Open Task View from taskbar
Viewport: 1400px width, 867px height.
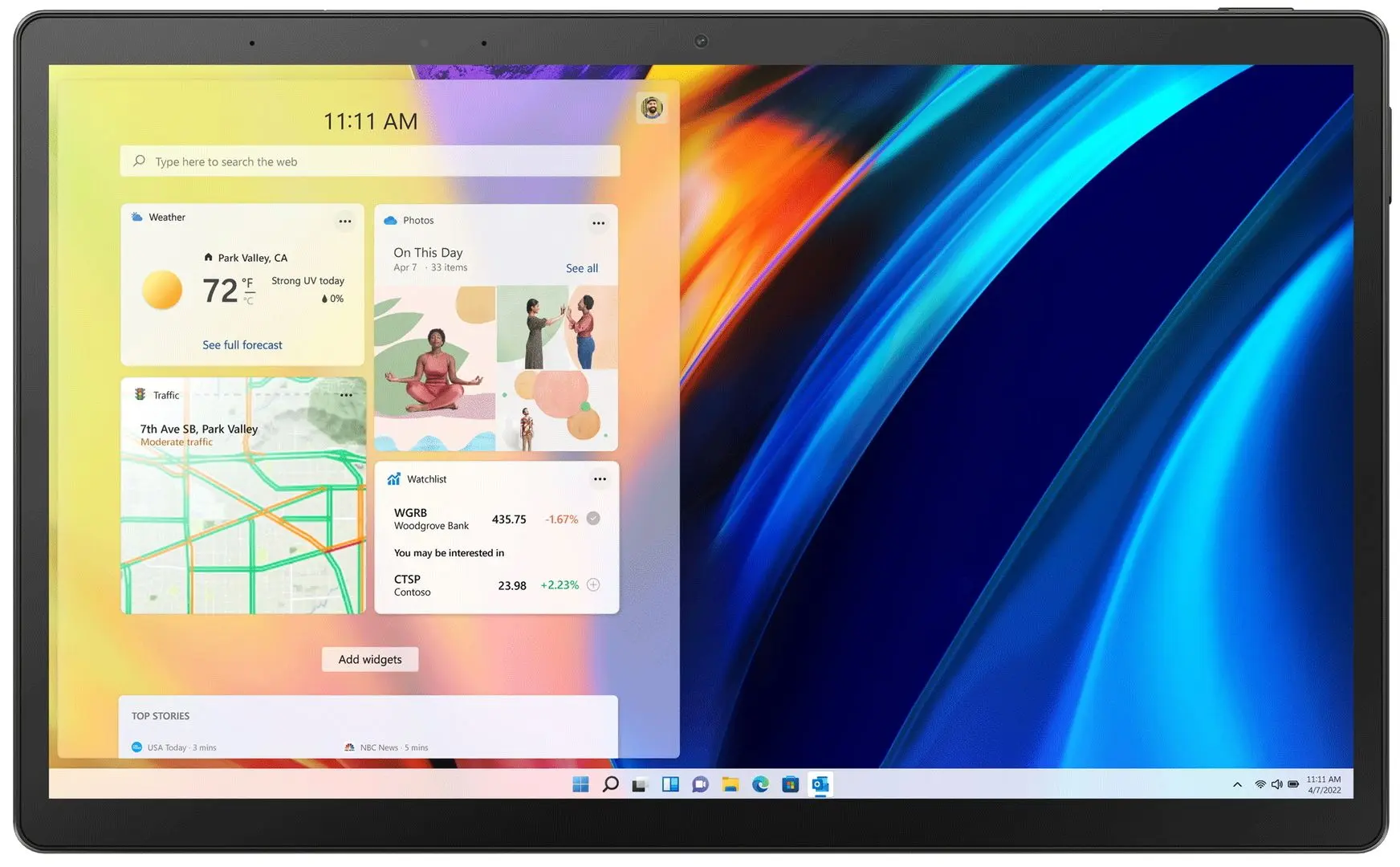640,784
